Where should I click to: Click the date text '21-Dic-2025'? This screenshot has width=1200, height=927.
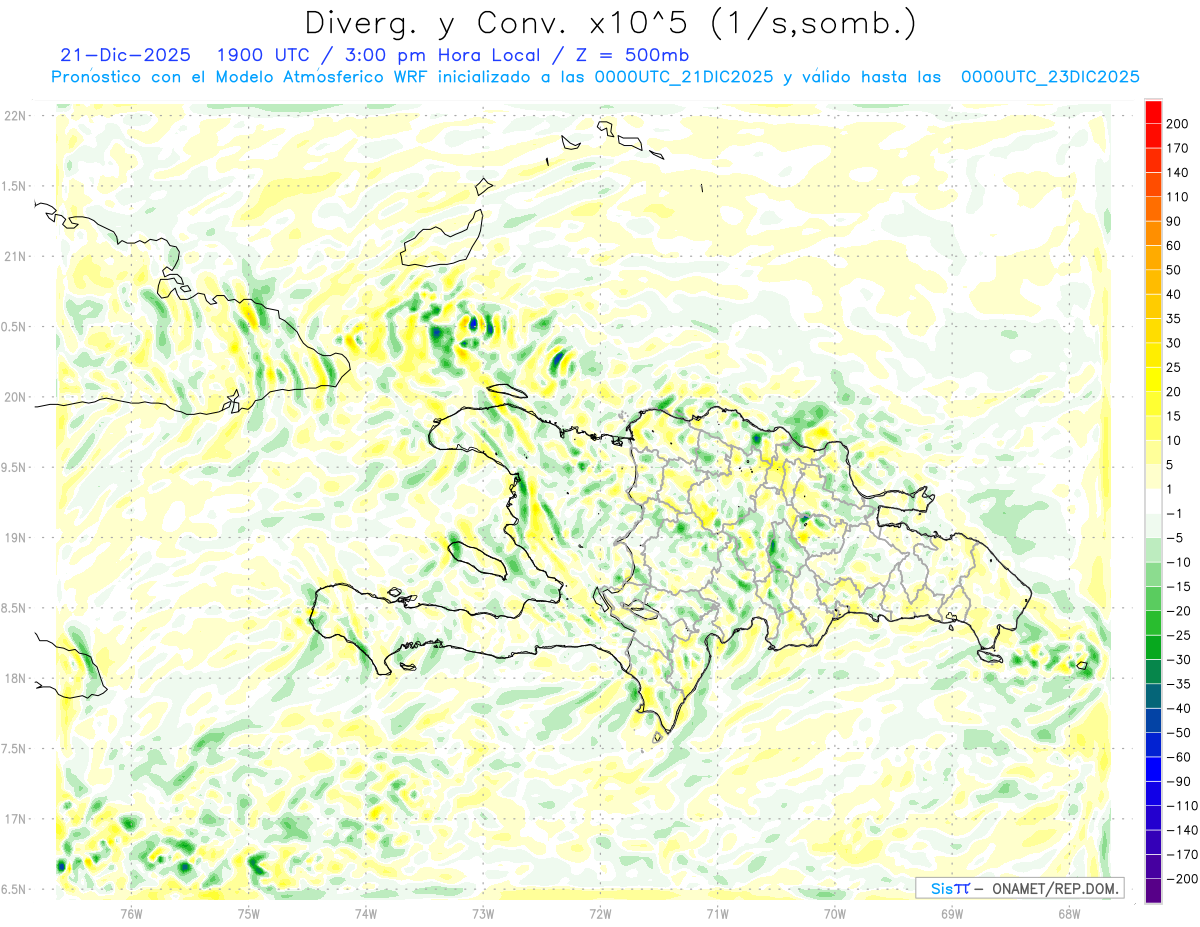point(125,54)
